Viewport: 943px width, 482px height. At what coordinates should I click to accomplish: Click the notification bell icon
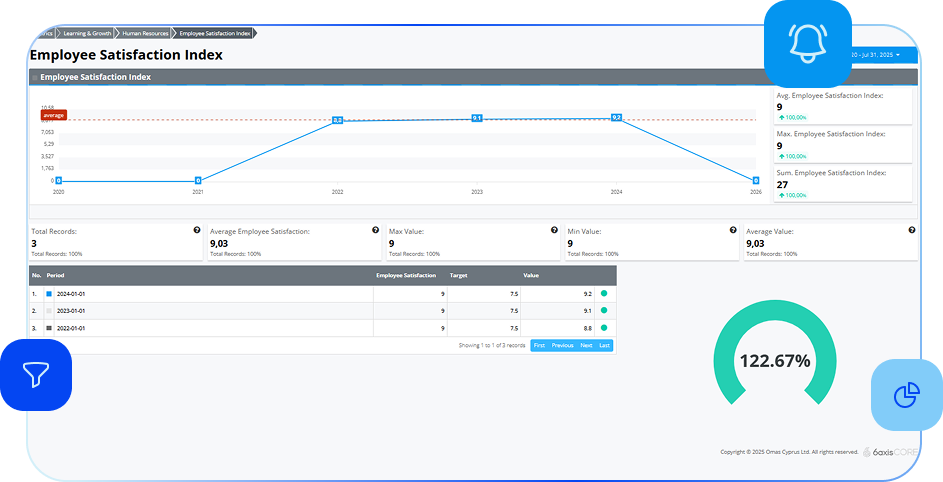(x=807, y=43)
